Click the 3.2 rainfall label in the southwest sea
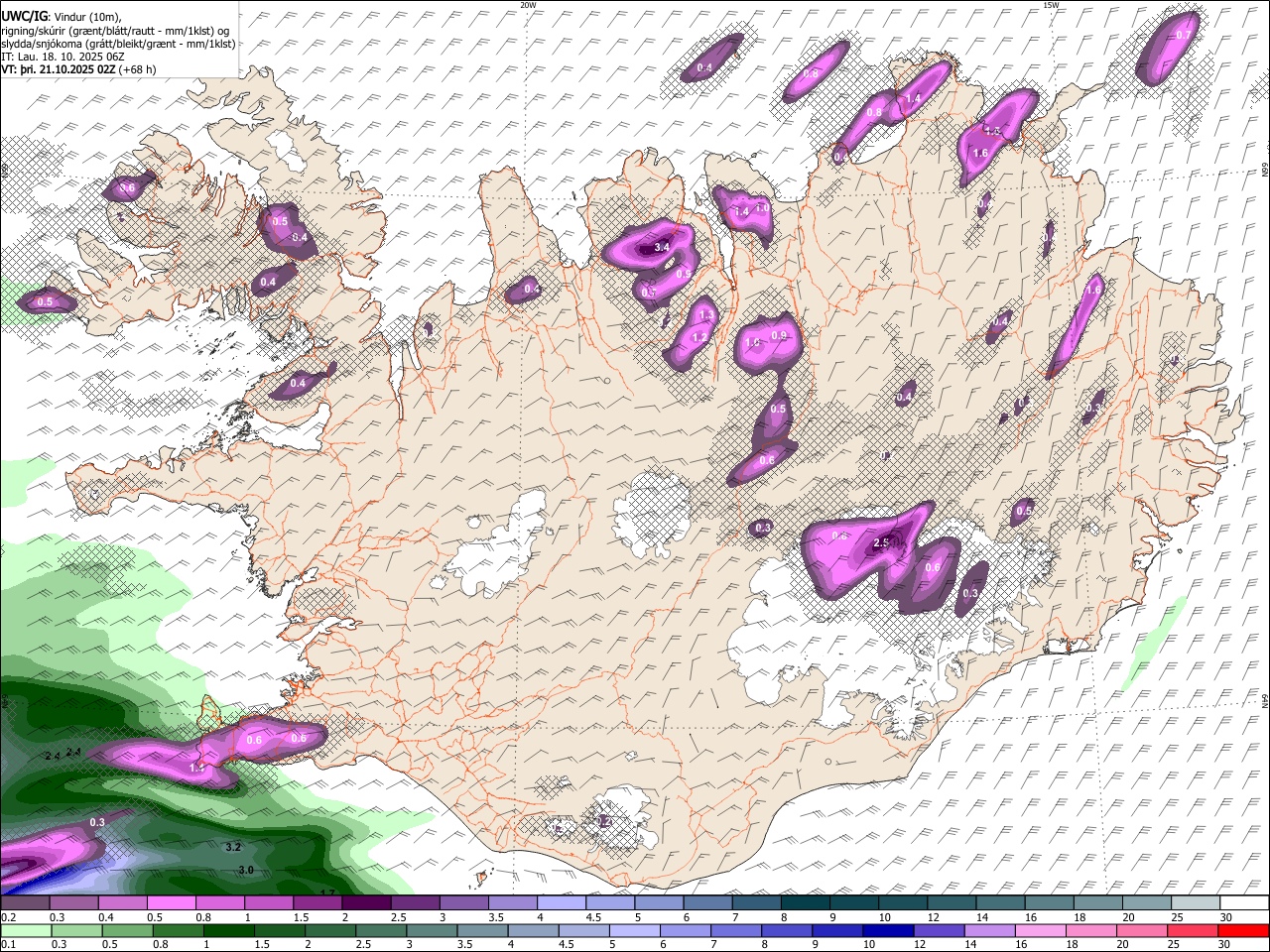1270x952 pixels. [234, 847]
